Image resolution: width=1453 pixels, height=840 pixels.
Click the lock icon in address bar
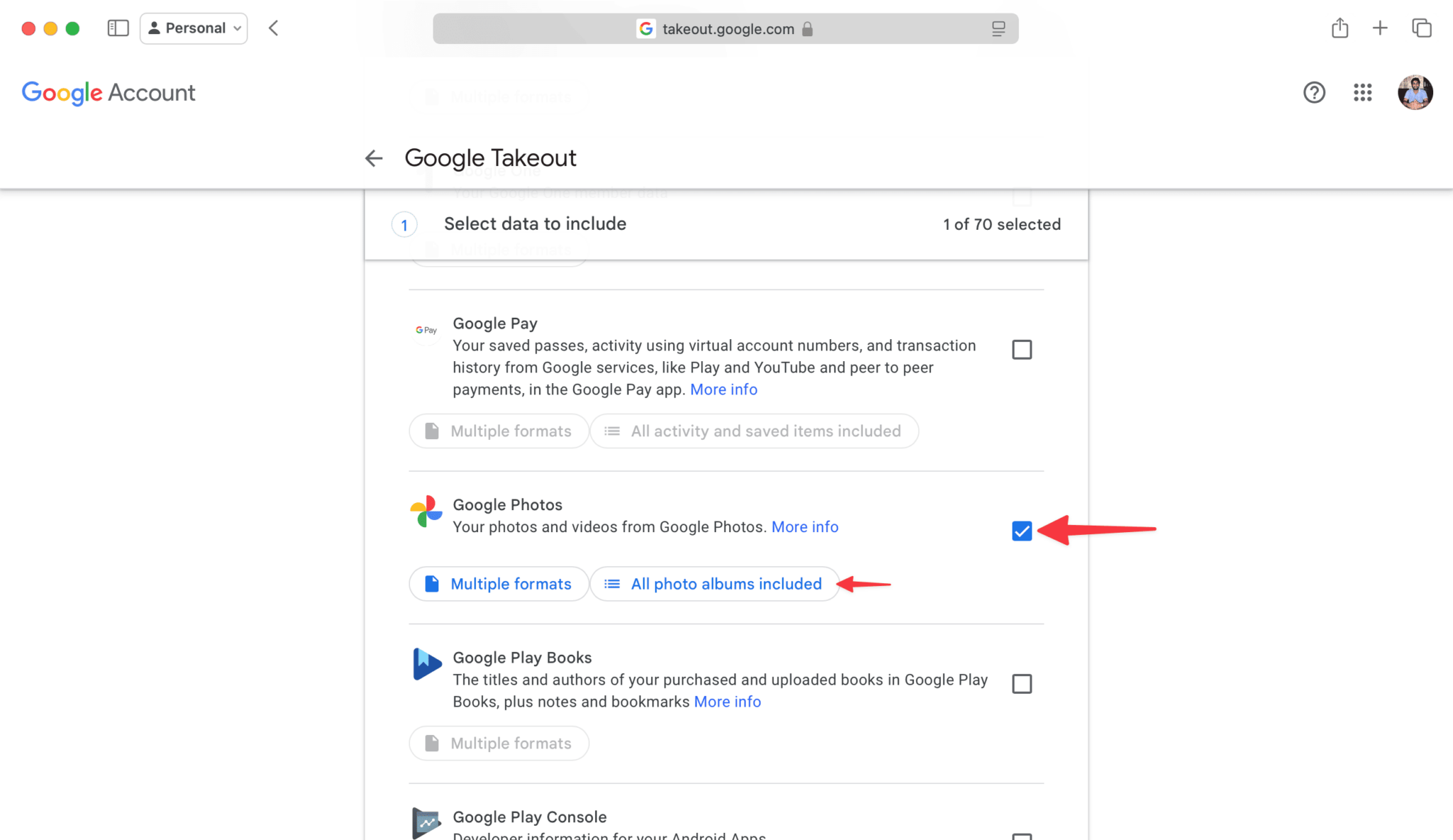(x=807, y=29)
